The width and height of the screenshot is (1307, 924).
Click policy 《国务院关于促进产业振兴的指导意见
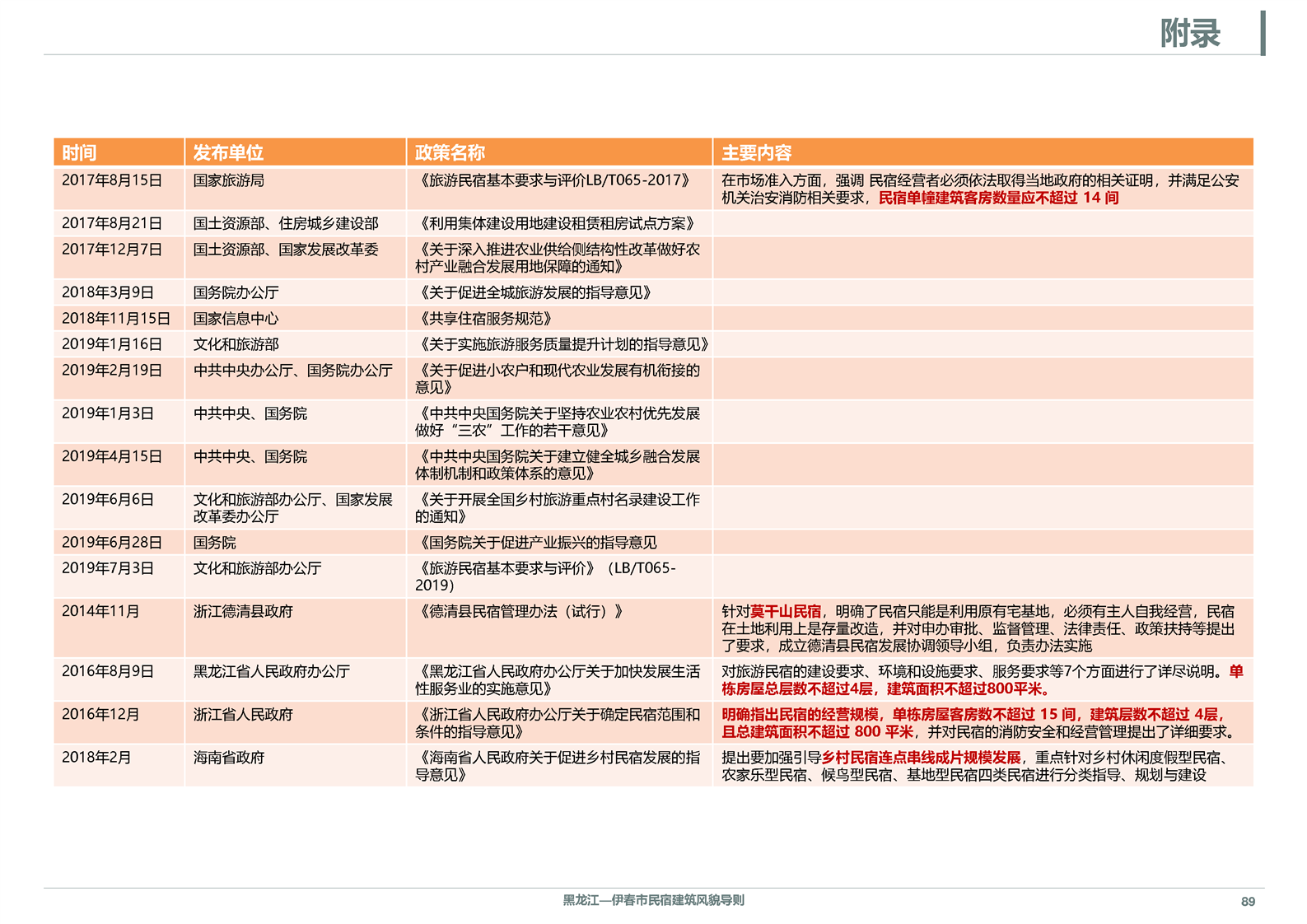click(x=537, y=543)
